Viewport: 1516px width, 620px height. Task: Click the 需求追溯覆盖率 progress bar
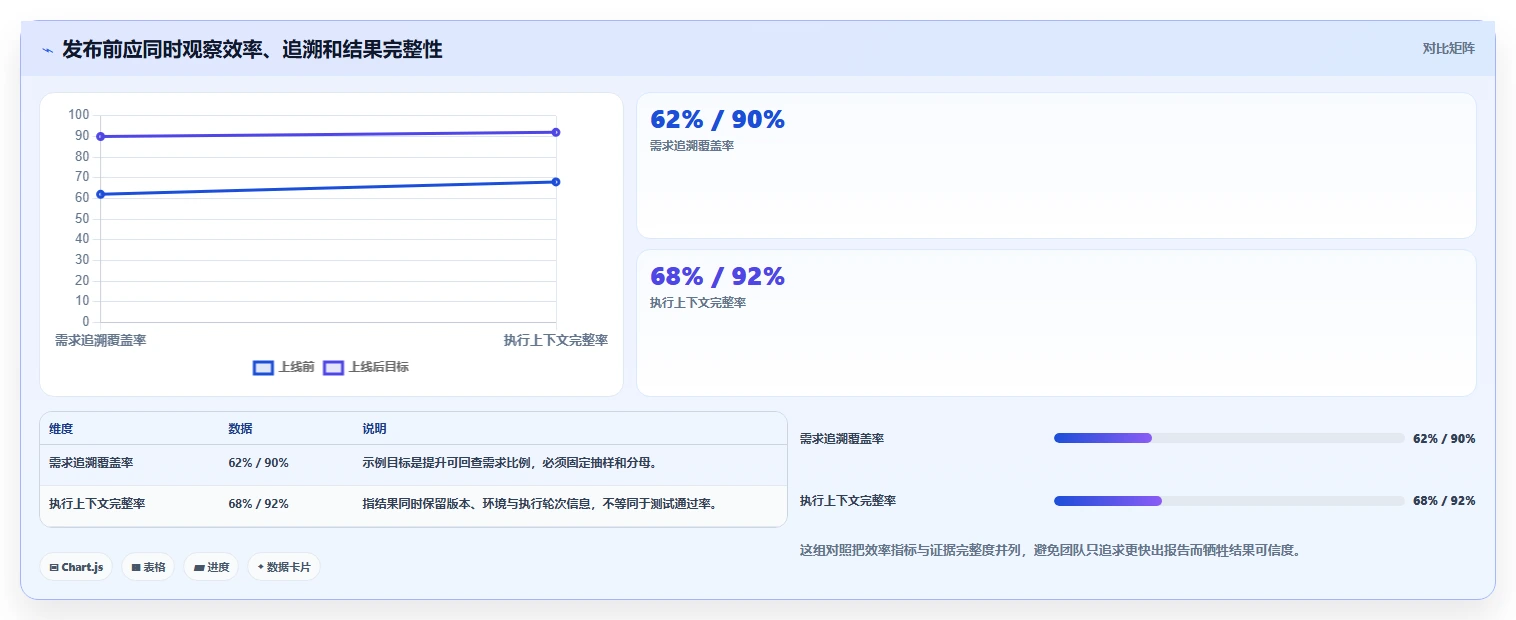pyautogui.click(x=1229, y=438)
